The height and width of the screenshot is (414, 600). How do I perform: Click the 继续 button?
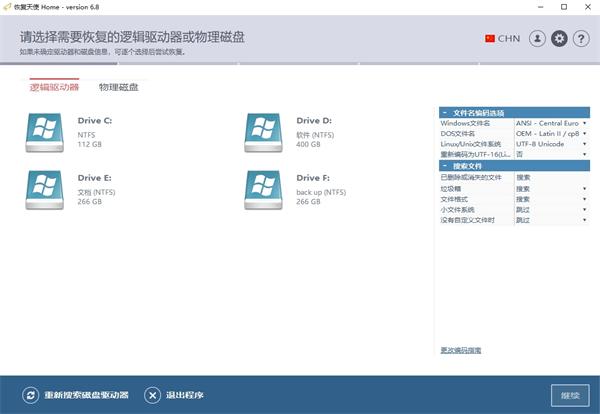[x=569, y=396]
